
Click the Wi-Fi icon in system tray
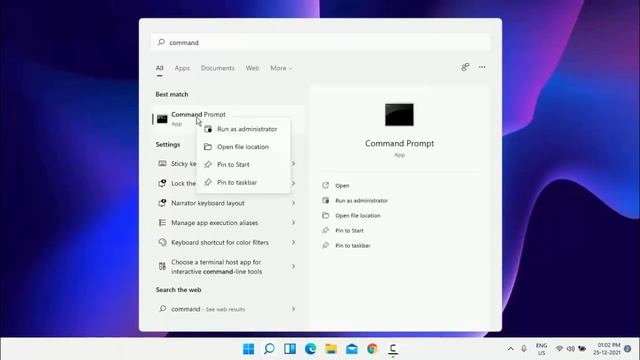(x=559, y=349)
